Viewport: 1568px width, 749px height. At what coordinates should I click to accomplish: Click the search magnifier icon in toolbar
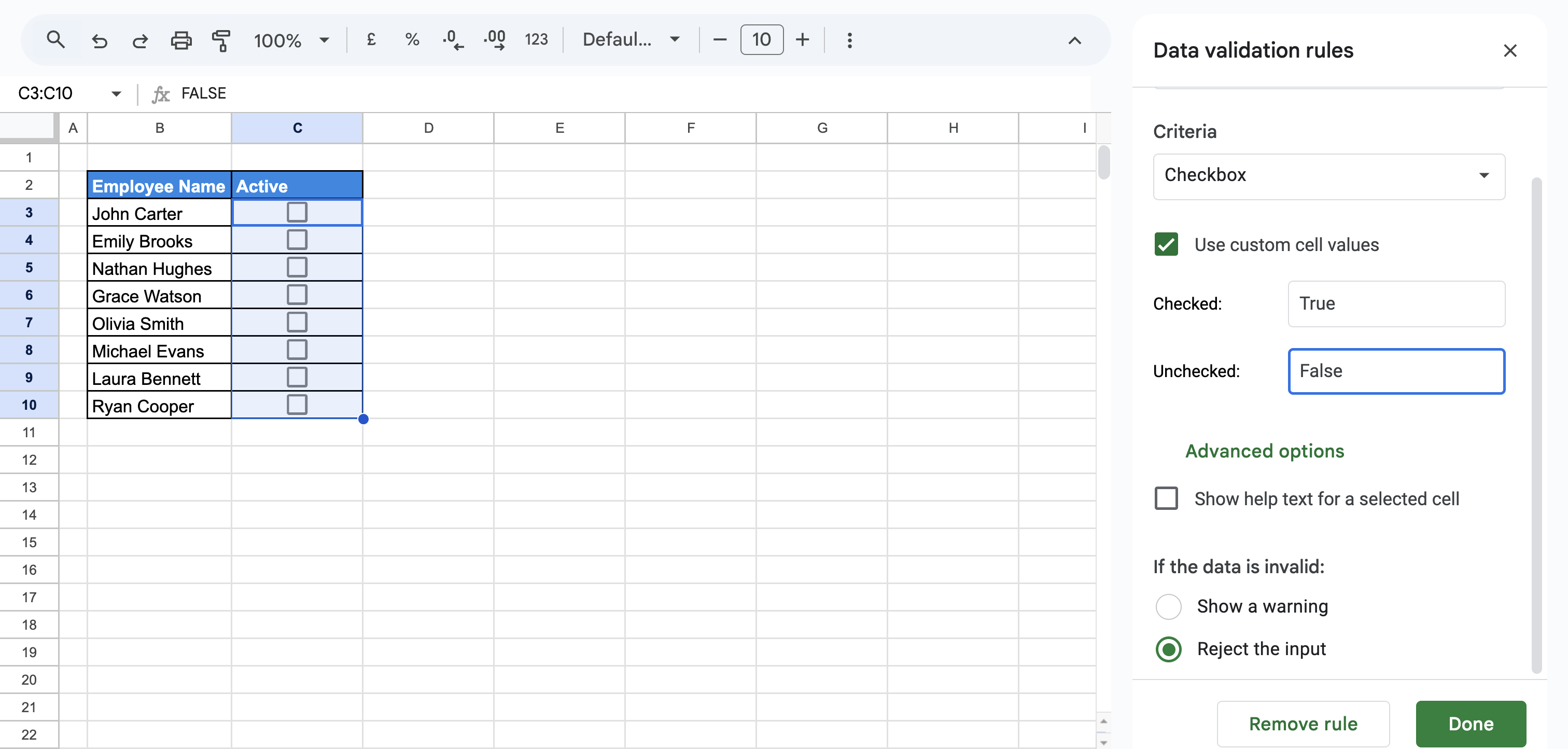(55, 40)
